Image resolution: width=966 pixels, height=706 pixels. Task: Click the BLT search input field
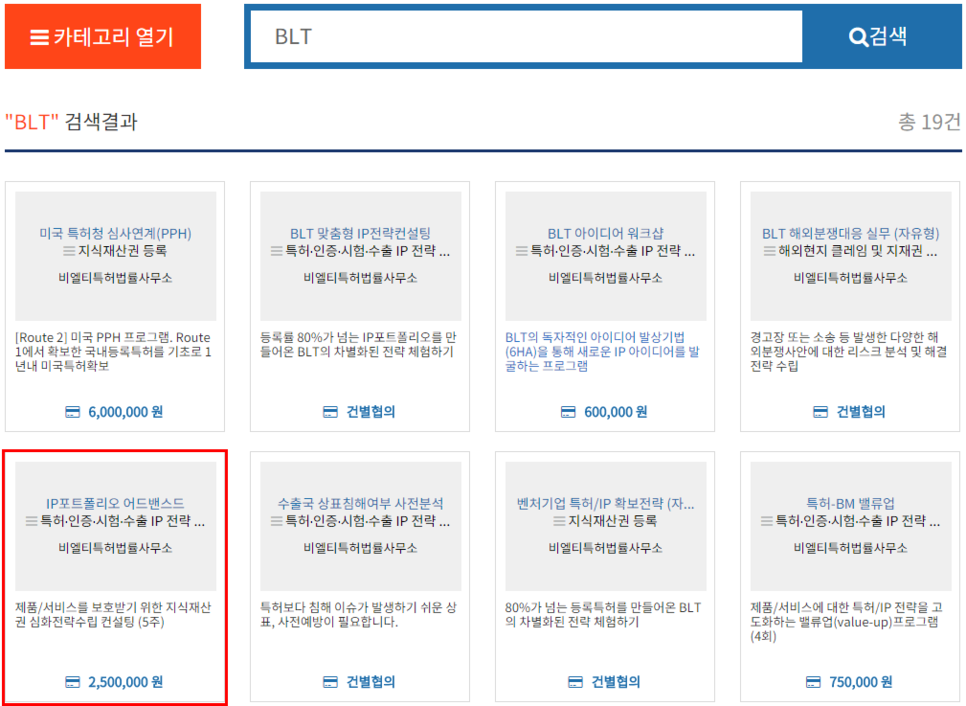coord(526,36)
